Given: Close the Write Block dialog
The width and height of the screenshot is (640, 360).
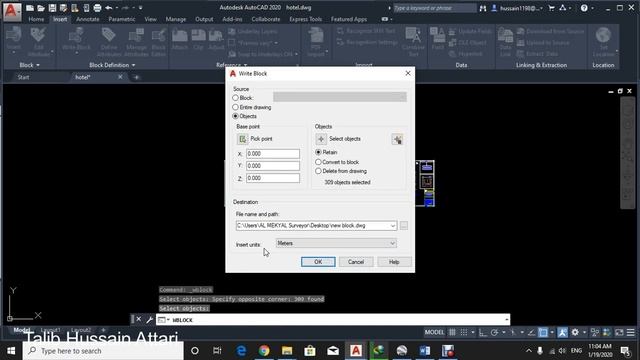Looking at the screenshot, I should [408, 73].
